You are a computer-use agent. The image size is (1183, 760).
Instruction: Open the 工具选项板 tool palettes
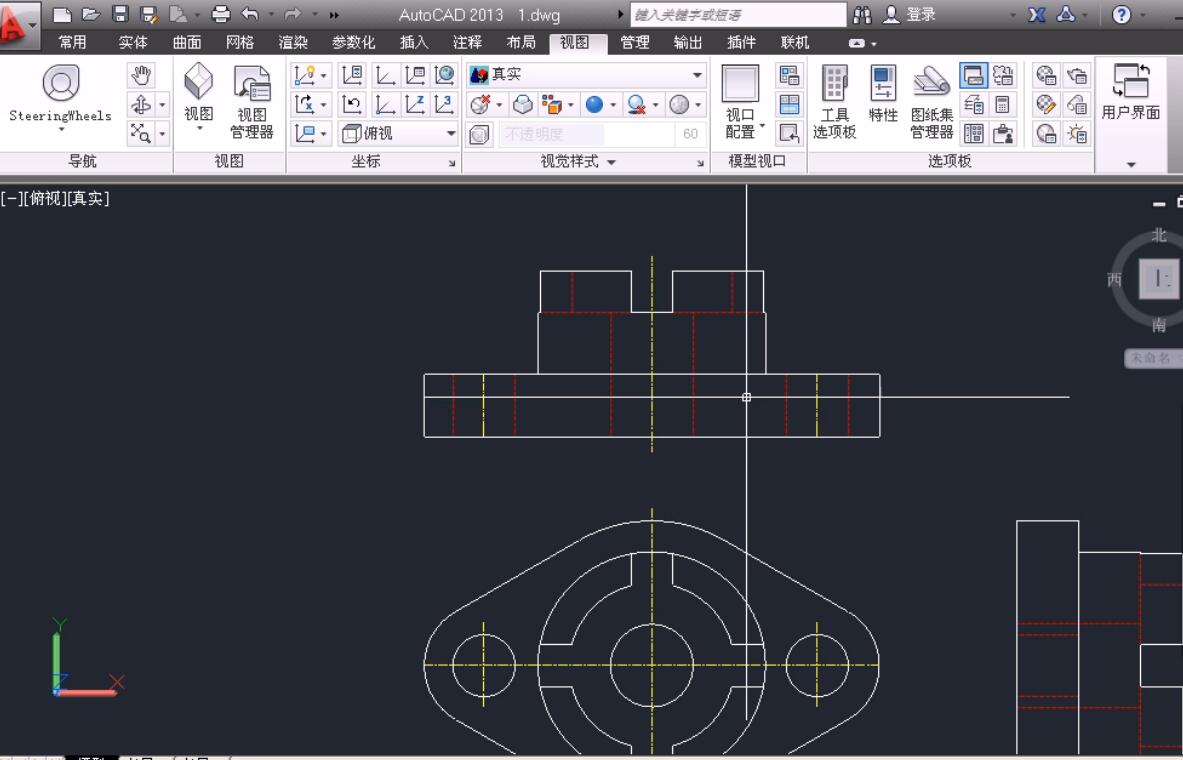[834, 100]
